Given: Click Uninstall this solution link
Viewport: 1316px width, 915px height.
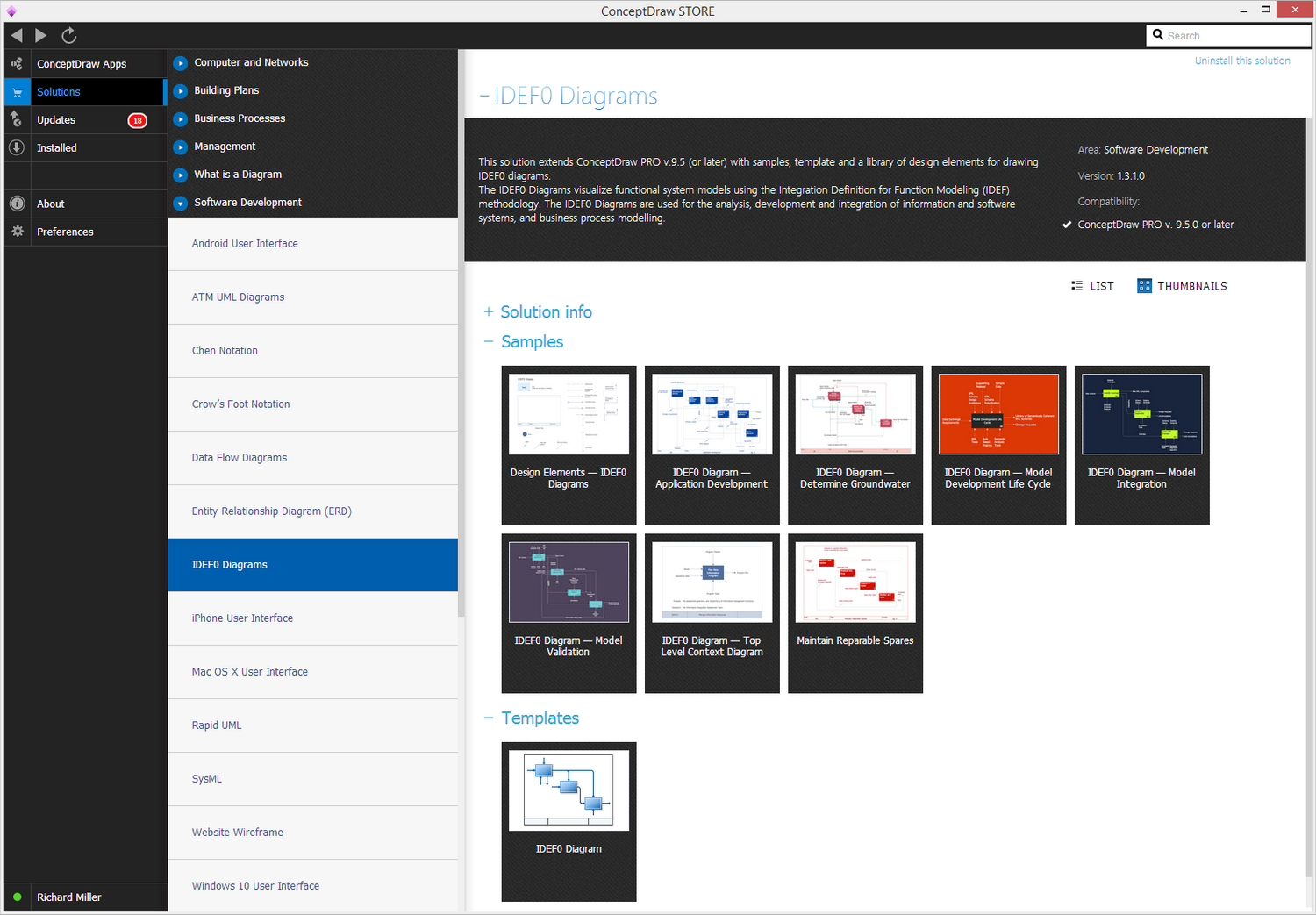Looking at the screenshot, I should tap(1242, 61).
